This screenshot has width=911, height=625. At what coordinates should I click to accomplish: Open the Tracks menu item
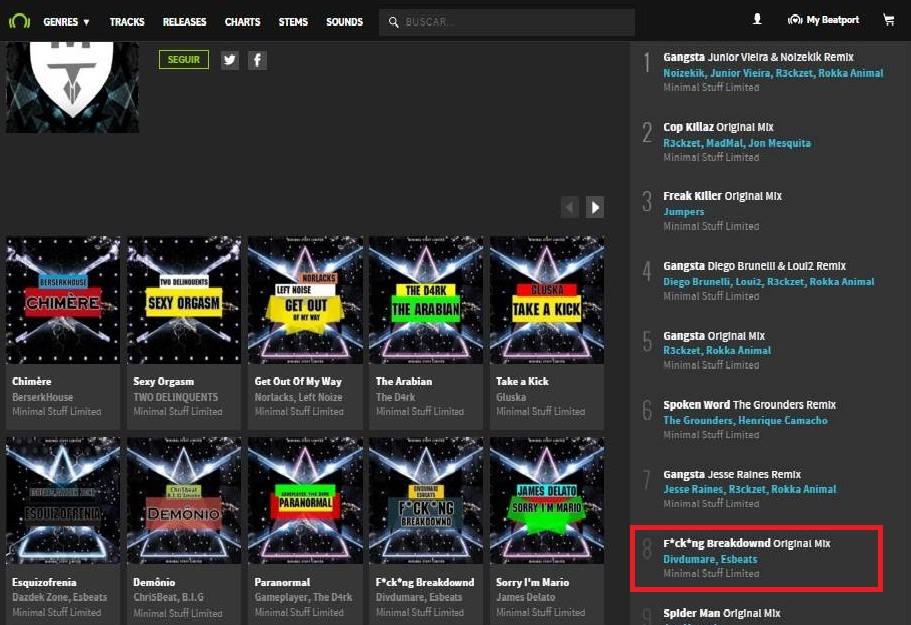(127, 22)
